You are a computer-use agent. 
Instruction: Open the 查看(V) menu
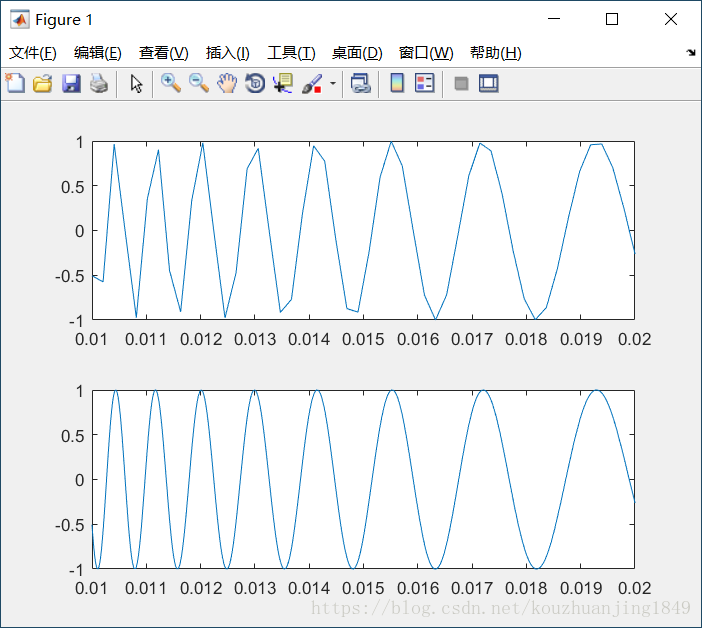coord(163,53)
